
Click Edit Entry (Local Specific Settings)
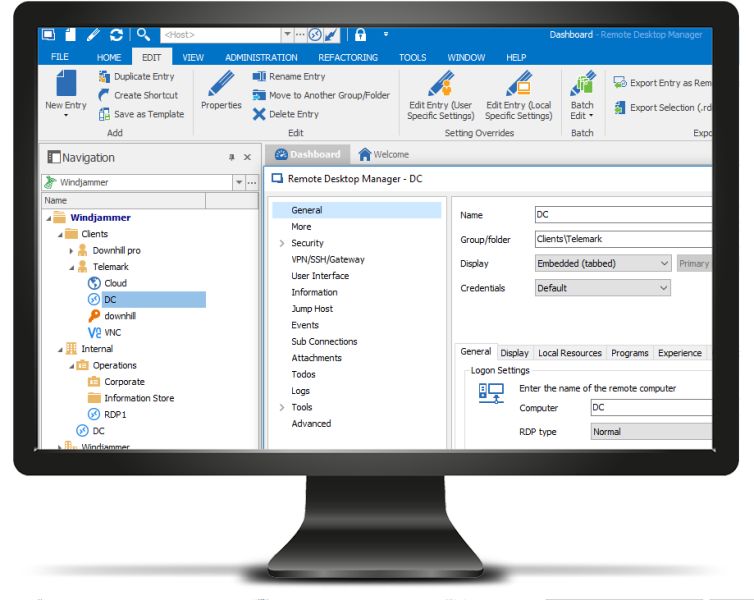pyautogui.click(x=518, y=95)
